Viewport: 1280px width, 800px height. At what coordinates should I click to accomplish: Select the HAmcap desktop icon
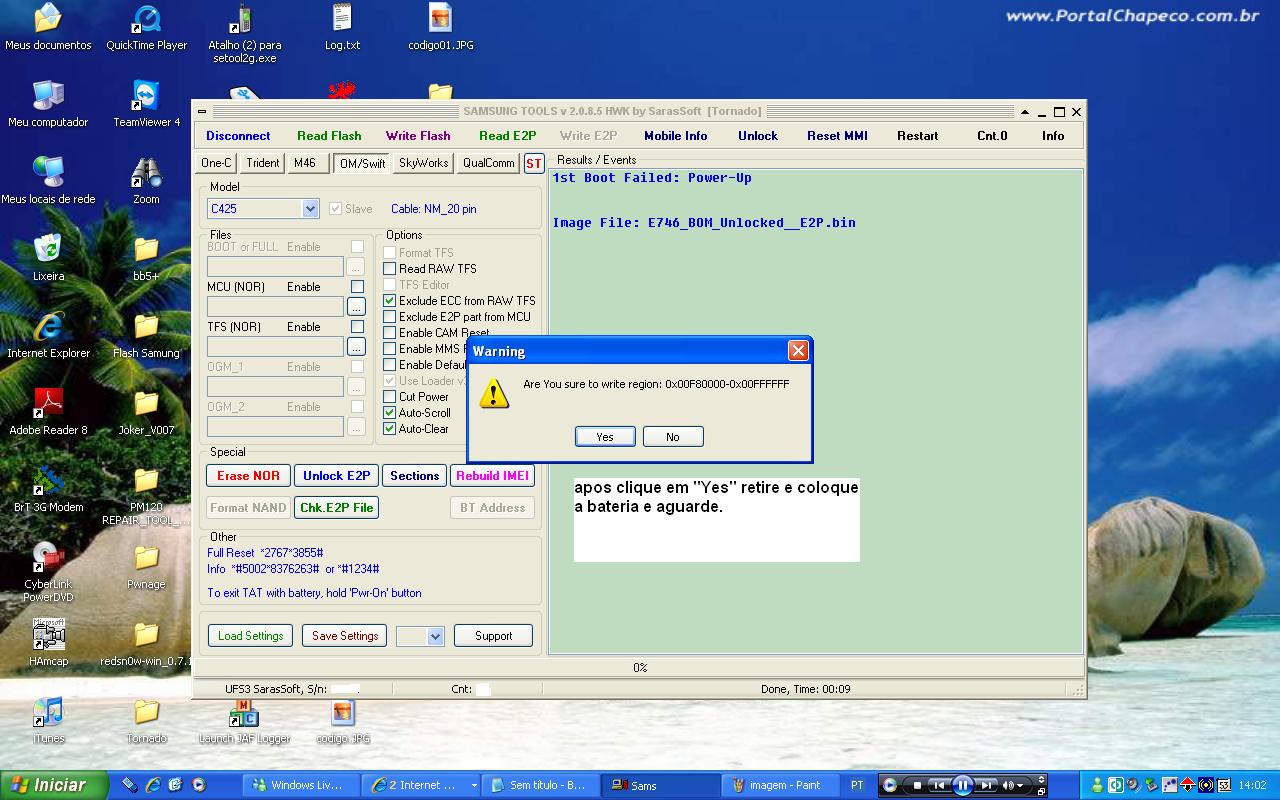tap(48, 643)
